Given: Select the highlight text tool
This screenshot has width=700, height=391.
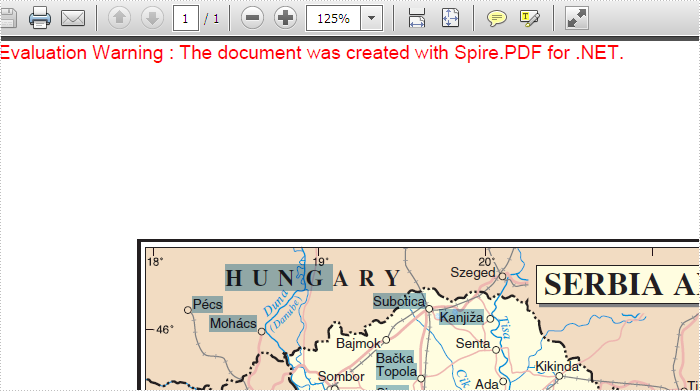Looking at the screenshot, I should click(x=530, y=18).
